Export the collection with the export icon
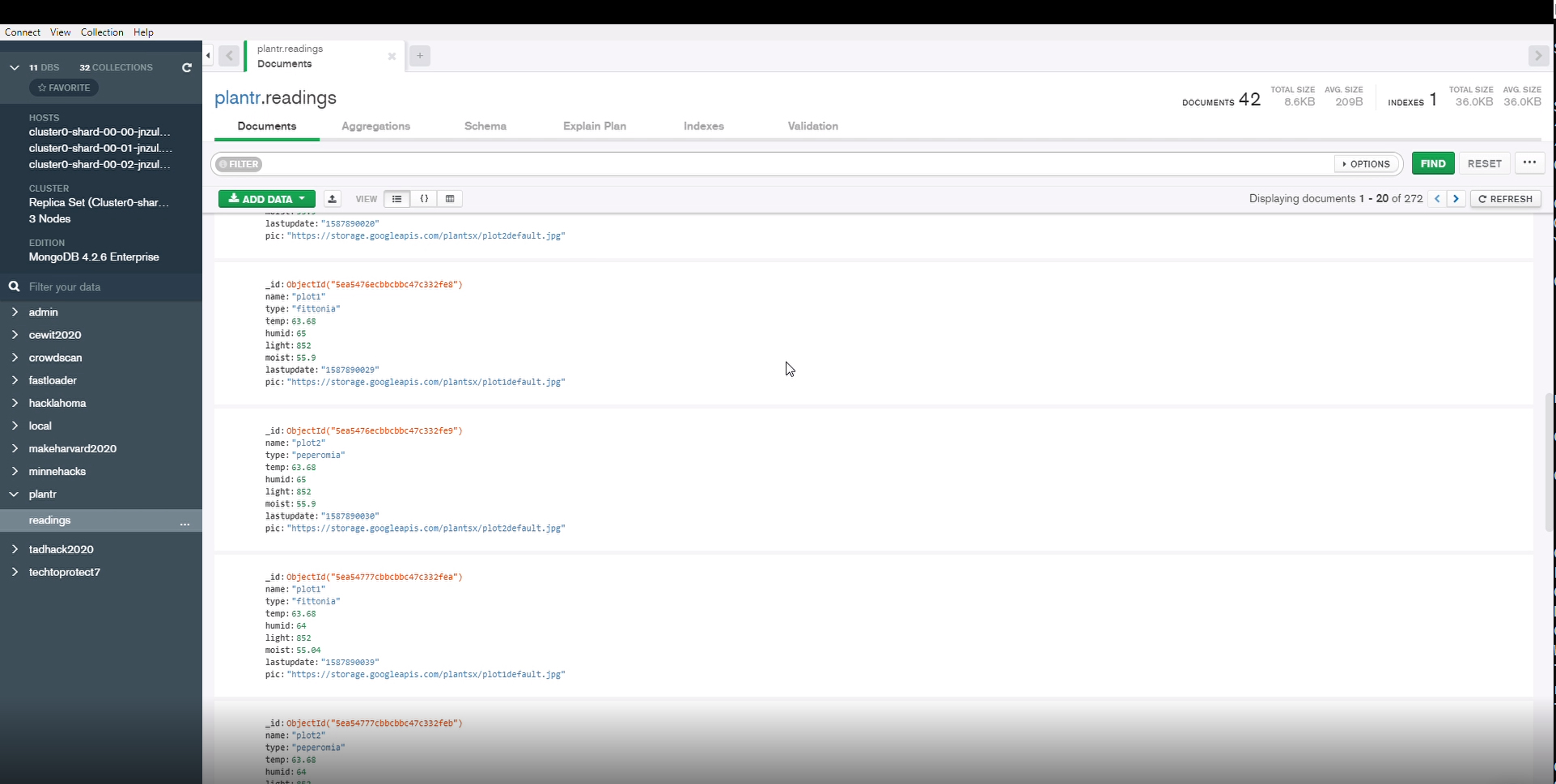The height and width of the screenshot is (784, 1556). 333,199
